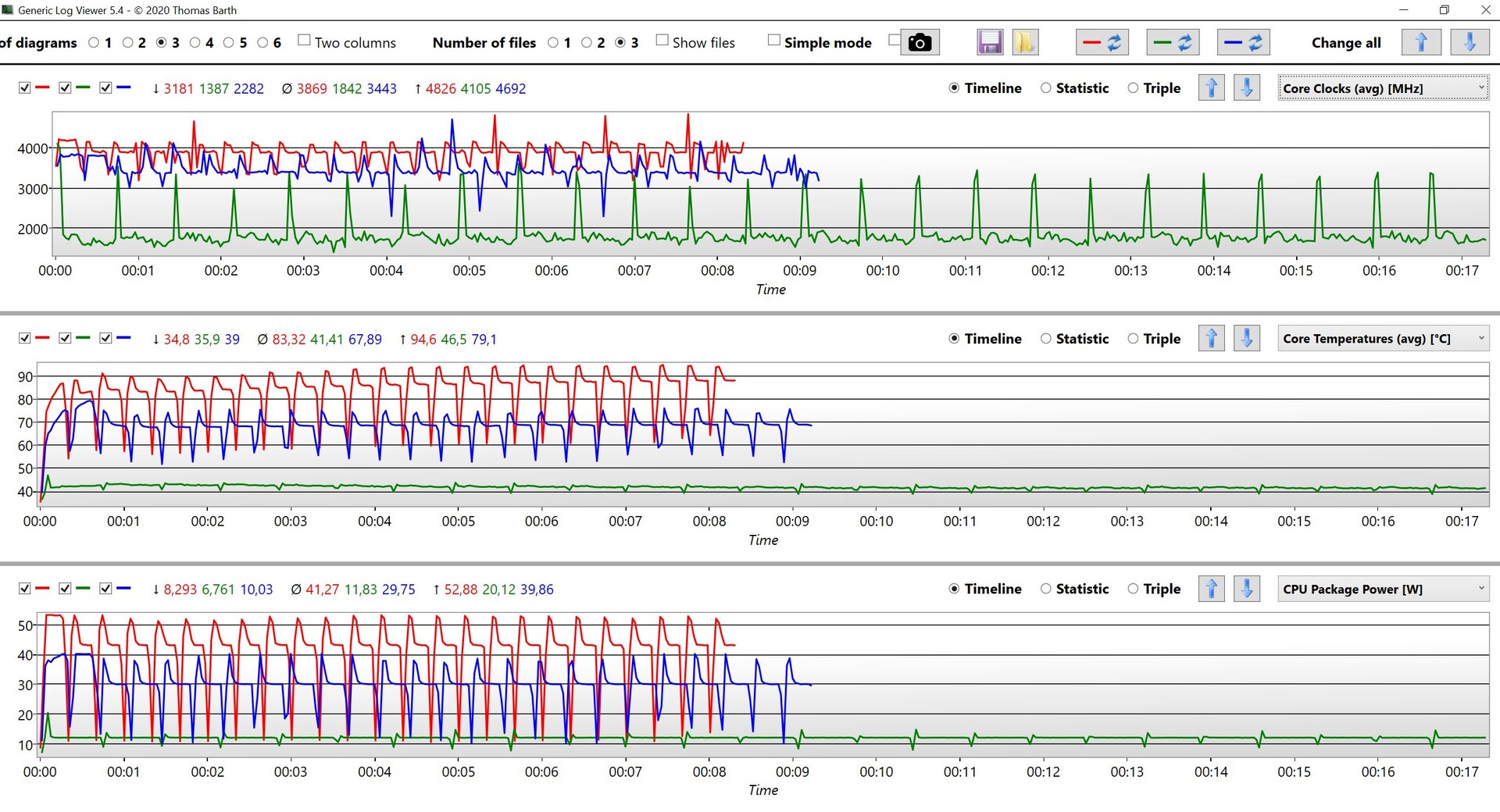Screen dimensions: 1500x812
Task: Open the CPU Package Power [W] dropdown
Action: click(x=1383, y=589)
